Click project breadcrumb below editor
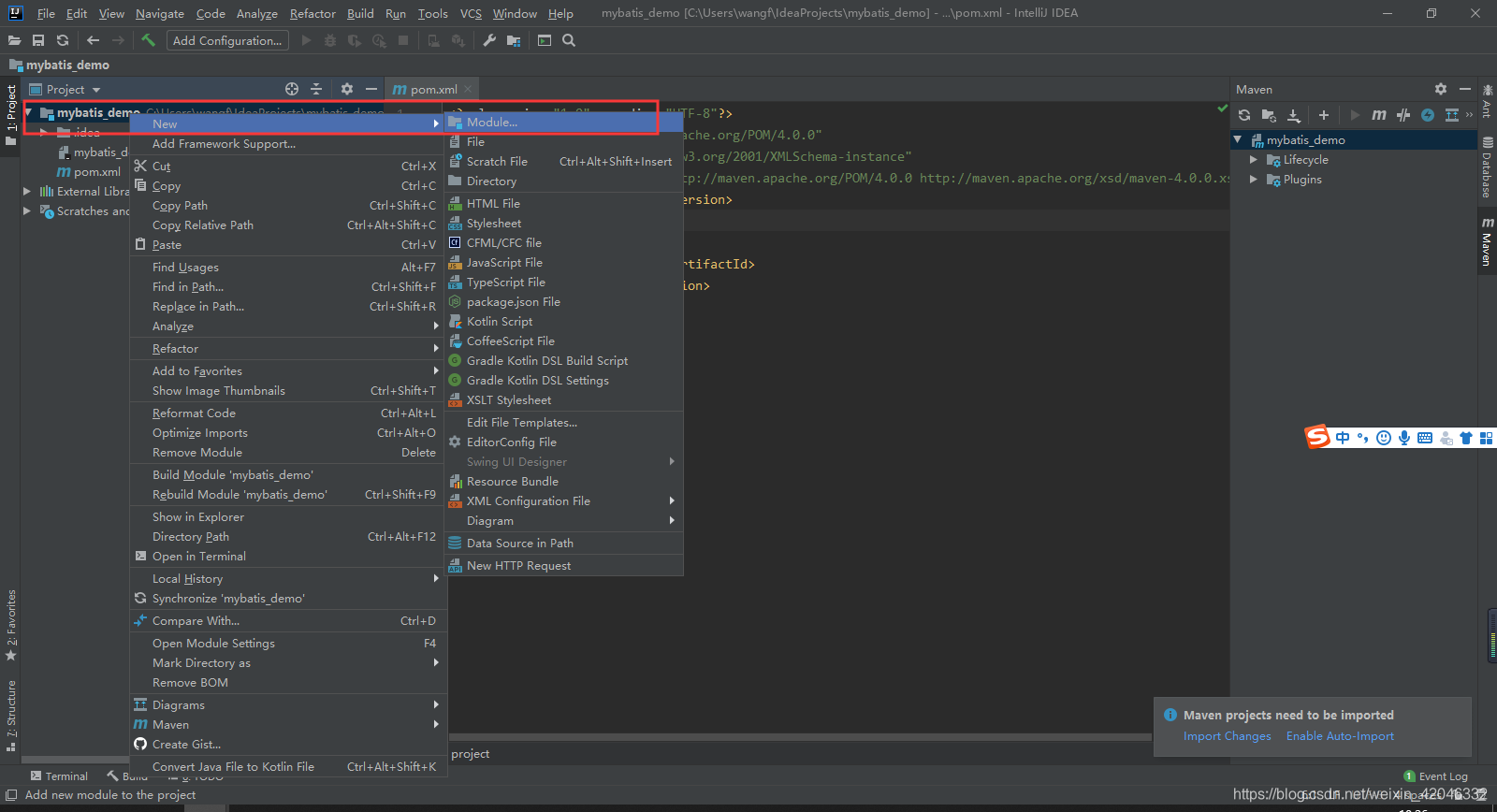Screen dimensions: 1497x812 (470, 753)
